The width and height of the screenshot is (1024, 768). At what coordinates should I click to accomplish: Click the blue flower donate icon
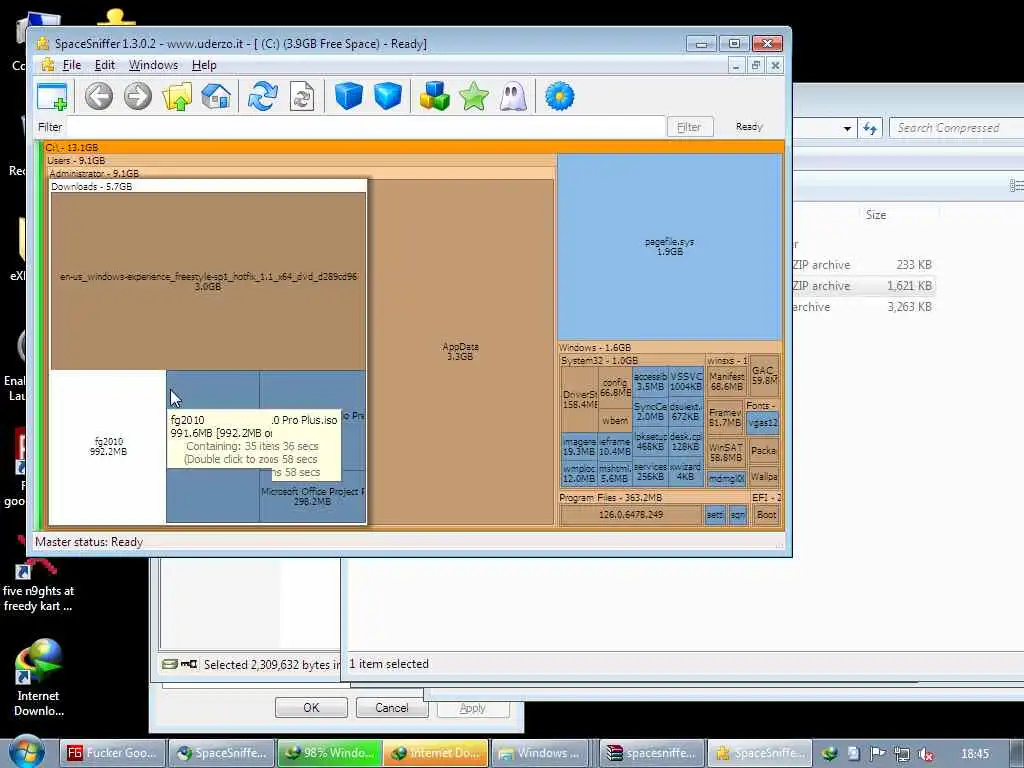click(560, 97)
